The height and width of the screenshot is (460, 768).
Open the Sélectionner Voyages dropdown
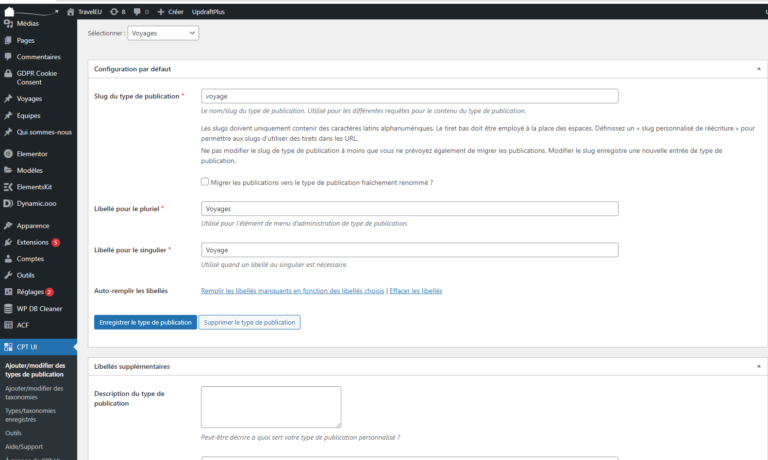(163, 33)
